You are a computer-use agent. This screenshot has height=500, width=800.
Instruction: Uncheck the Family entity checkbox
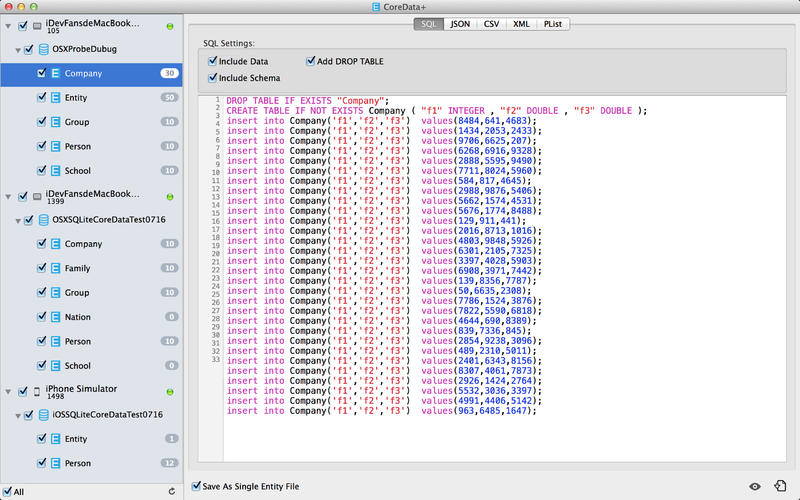tap(41, 268)
